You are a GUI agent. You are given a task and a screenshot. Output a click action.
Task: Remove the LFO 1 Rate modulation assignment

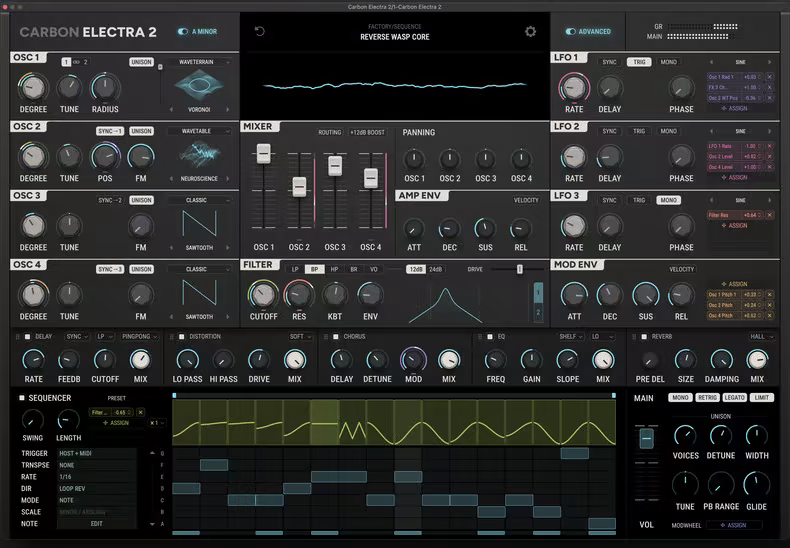click(769, 146)
